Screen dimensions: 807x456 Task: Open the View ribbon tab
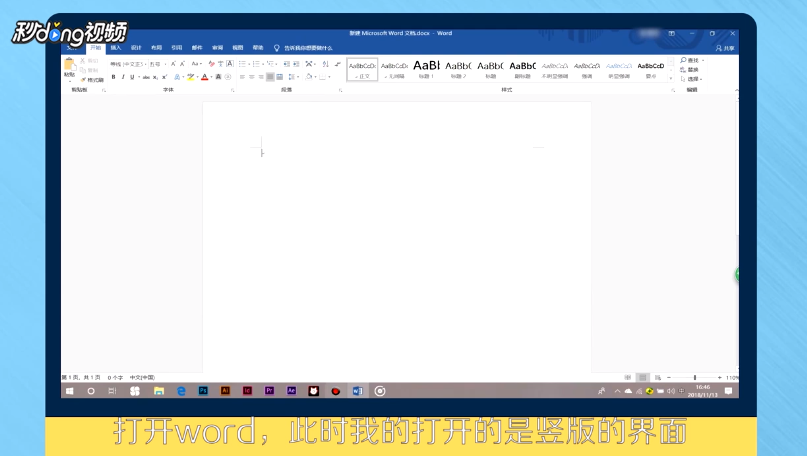point(238,48)
